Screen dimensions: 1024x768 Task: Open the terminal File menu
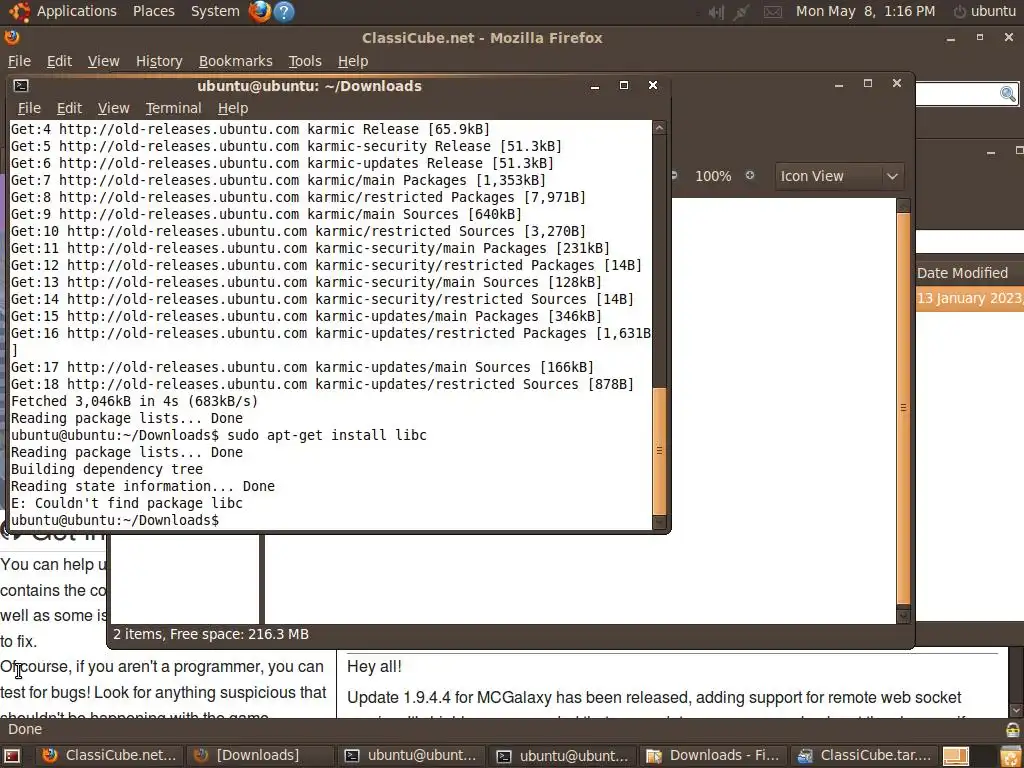[x=29, y=108]
